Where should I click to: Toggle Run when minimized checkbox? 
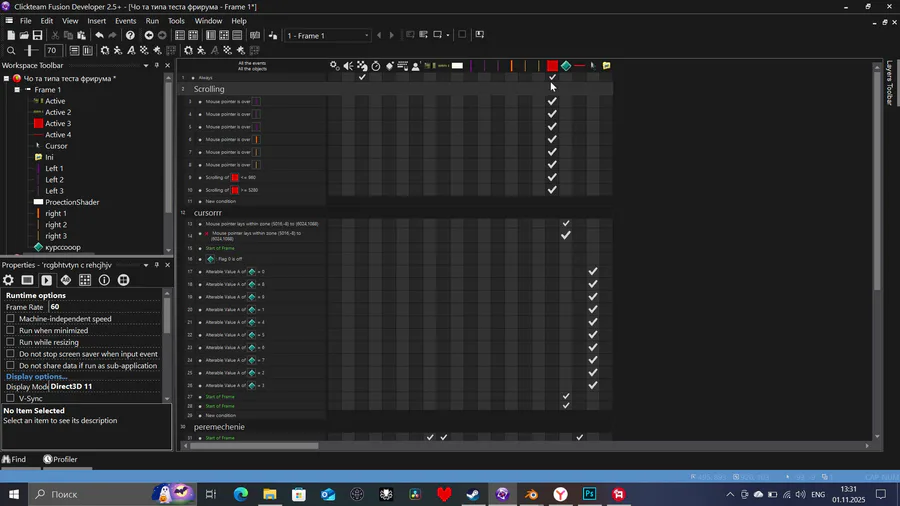pos(10,330)
